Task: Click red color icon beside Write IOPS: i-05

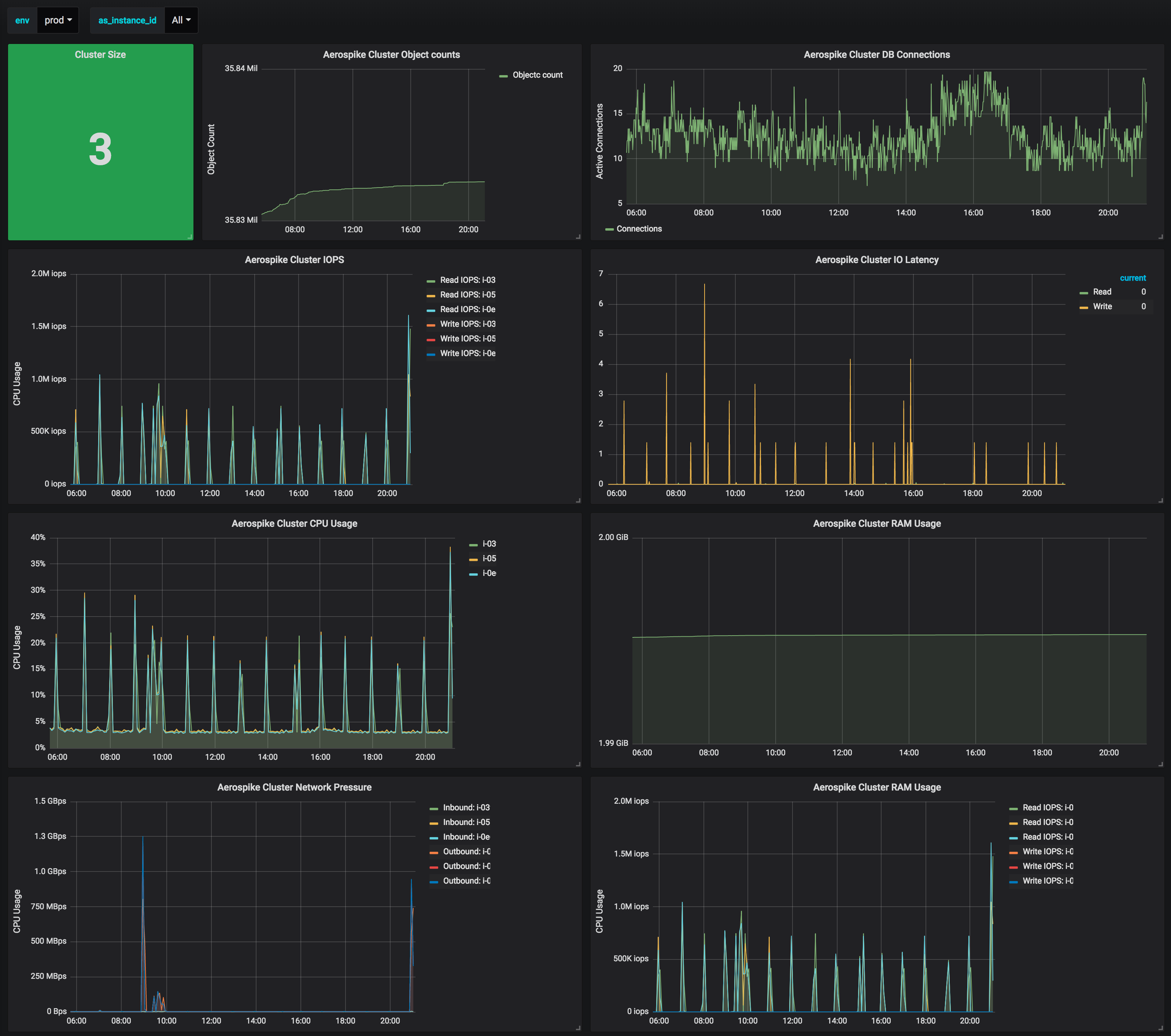Action: pos(431,340)
